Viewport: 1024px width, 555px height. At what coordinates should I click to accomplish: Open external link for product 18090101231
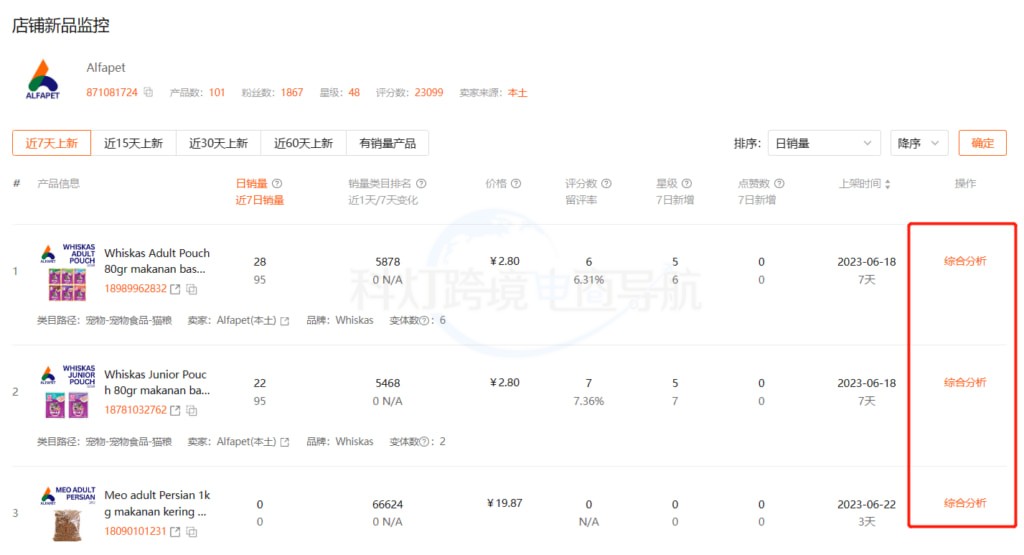coord(175,531)
